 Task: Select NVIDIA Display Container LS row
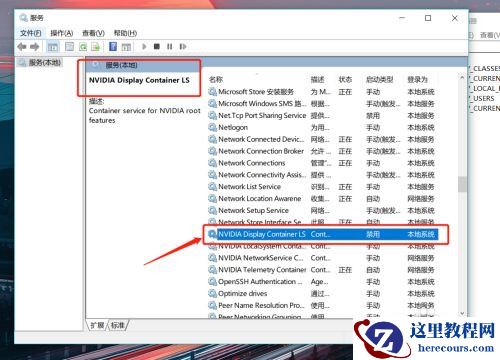click(x=322, y=234)
